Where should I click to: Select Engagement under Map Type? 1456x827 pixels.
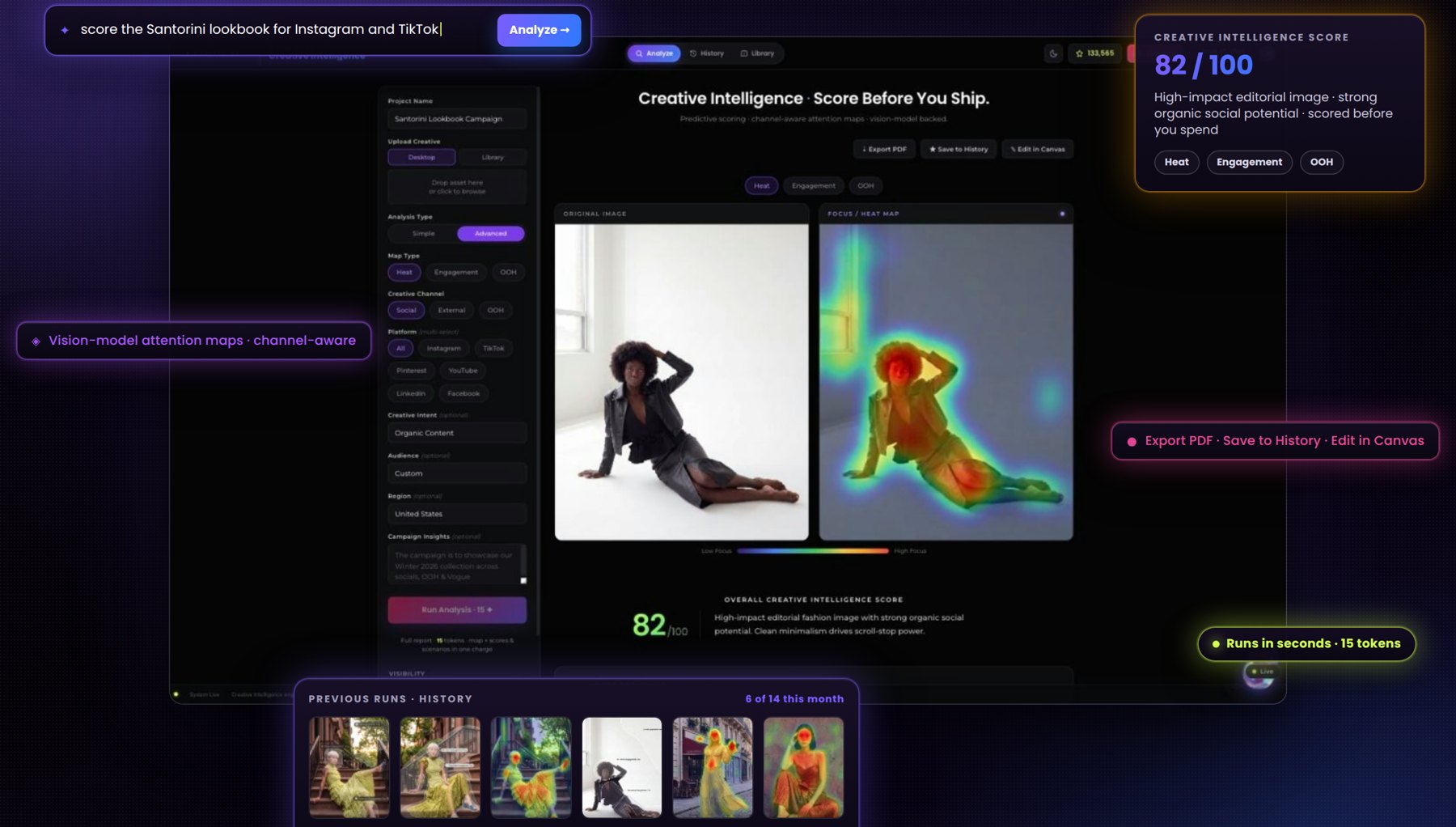point(456,272)
